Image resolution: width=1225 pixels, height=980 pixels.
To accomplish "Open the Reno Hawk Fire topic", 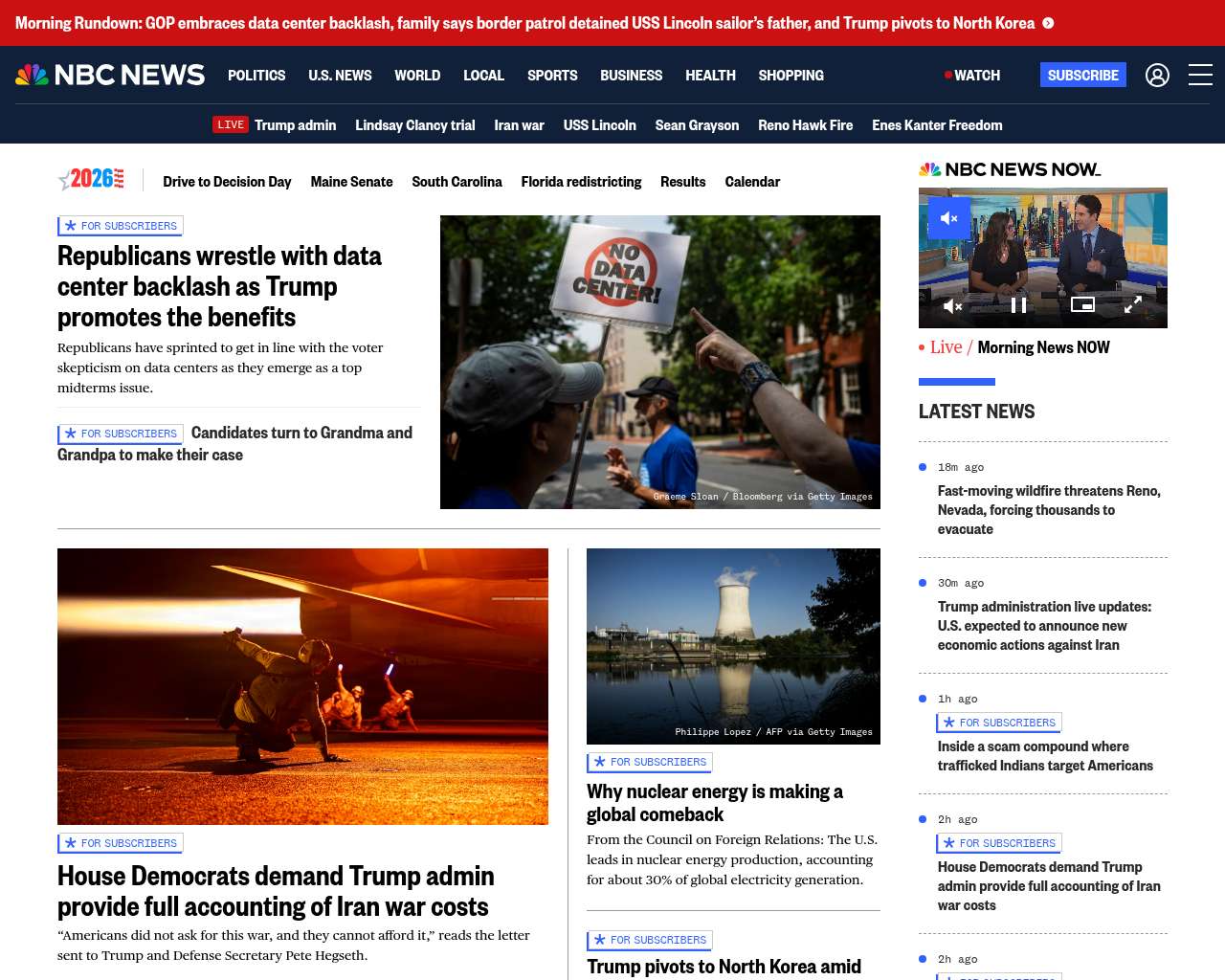I will [805, 124].
